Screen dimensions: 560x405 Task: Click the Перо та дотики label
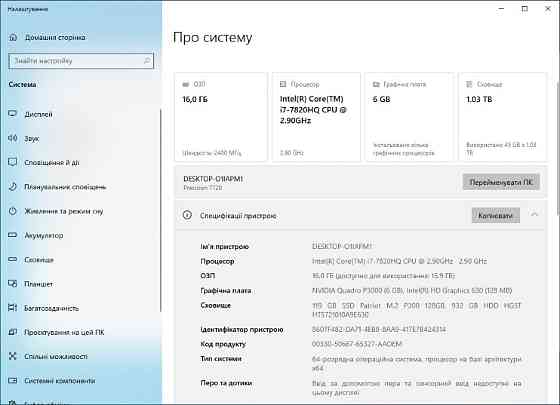pyautogui.click(x=226, y=383)
